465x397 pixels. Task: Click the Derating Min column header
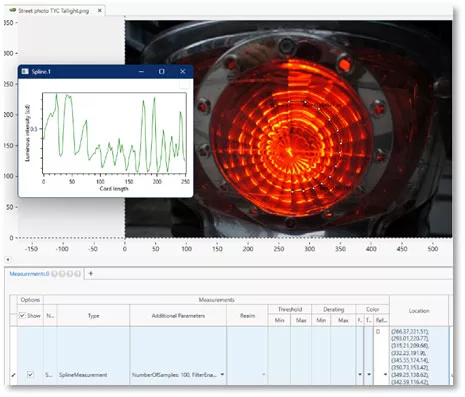click(321, 320)
